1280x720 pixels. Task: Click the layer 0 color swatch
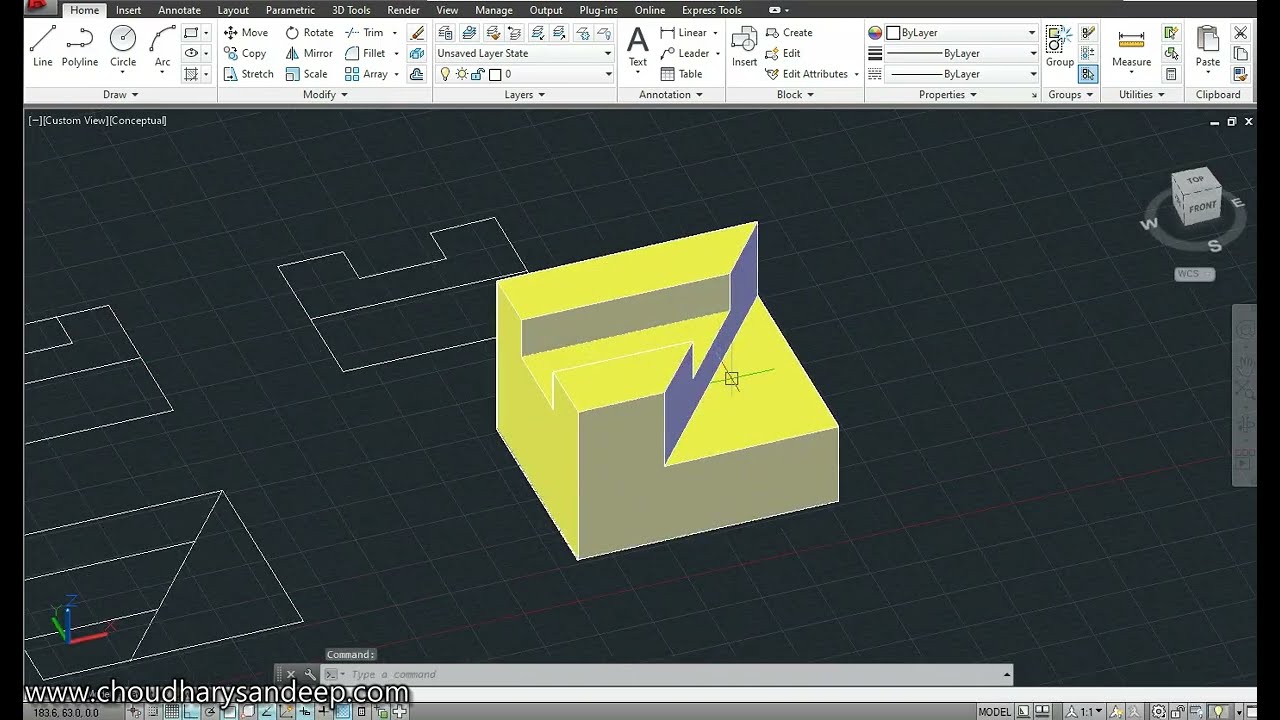point(494,74)
